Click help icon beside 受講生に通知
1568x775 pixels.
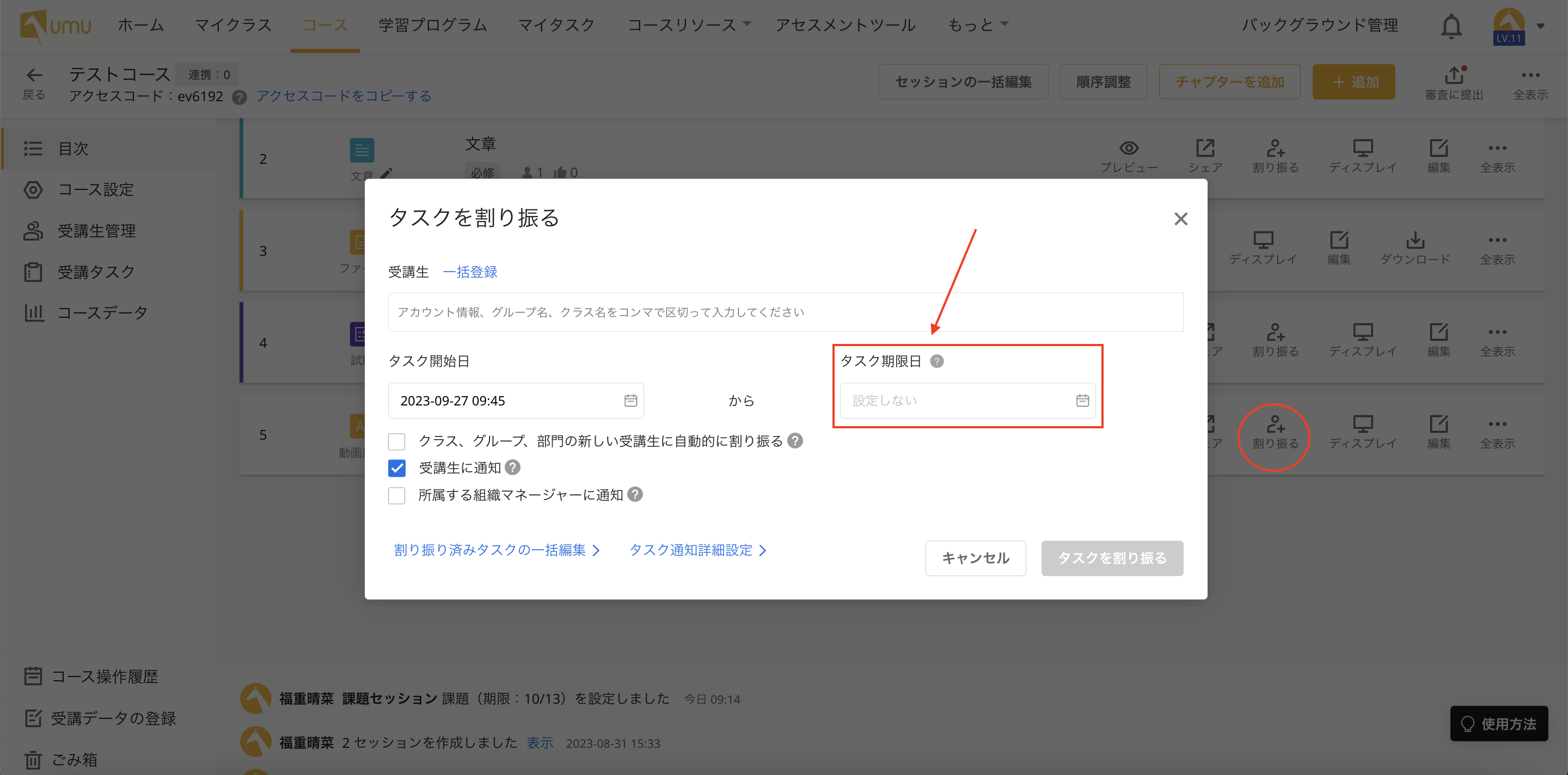512,468
